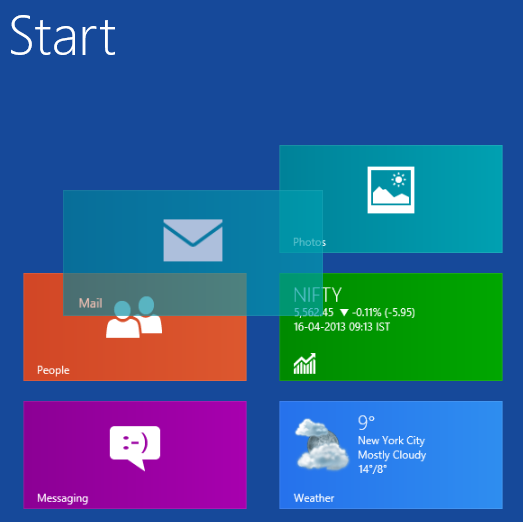This screenshot has height=522, width=523.
Task: Click the Mostly Cloudy condition text
Action: [x=392, y=455]
